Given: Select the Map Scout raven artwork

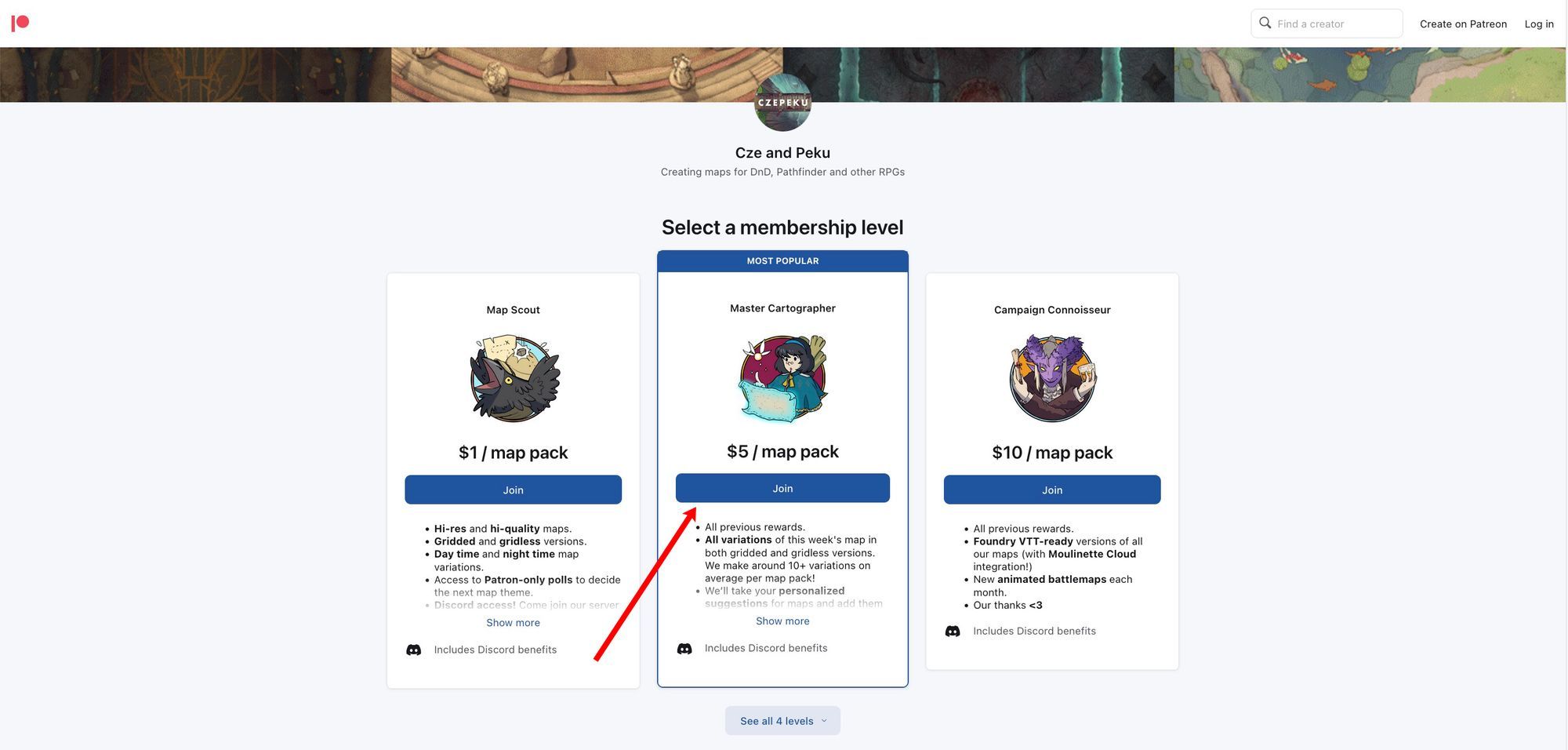Looking at the screenshot, I should tap(514, 379).
